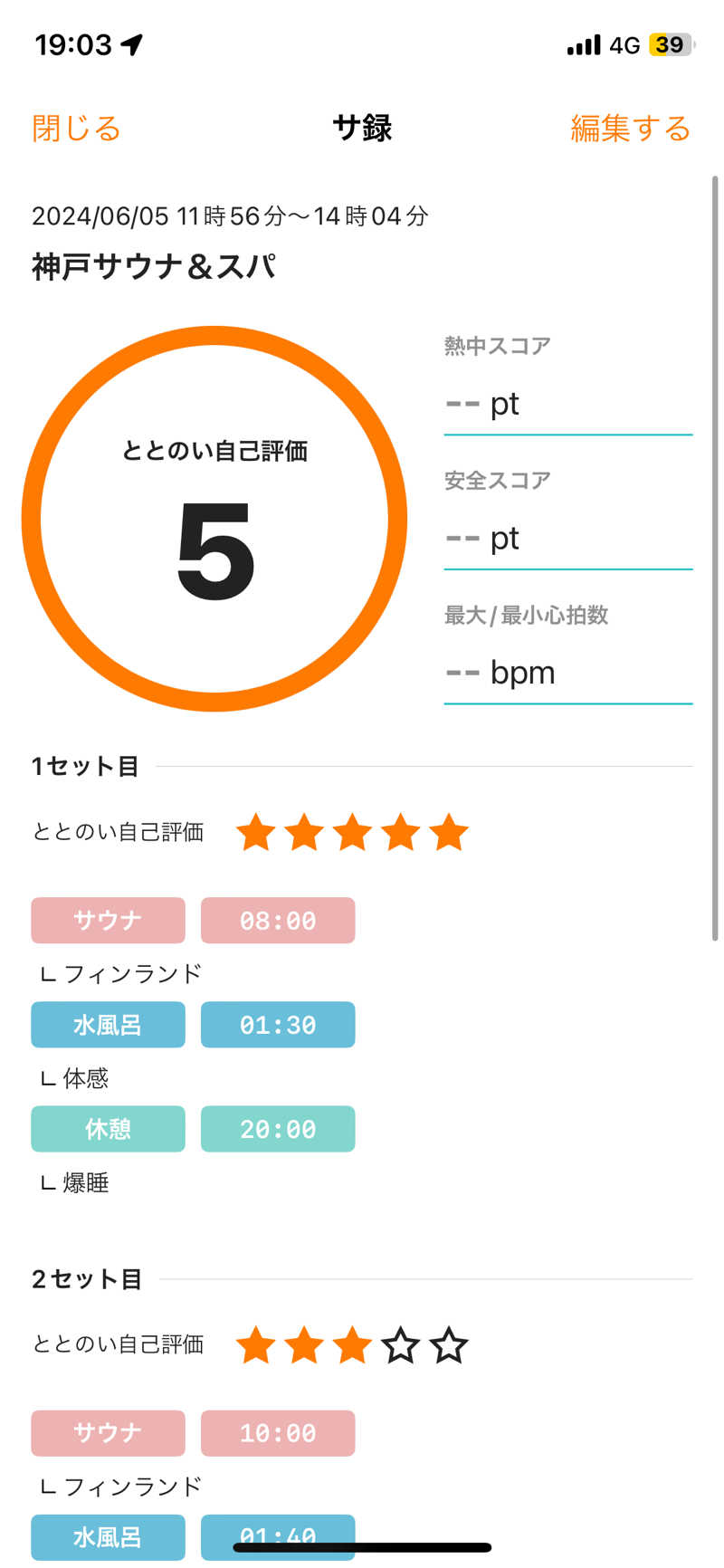Tap 編集する to edit the record
Screen dimensions: 724x1568
[x=630, y=129]
